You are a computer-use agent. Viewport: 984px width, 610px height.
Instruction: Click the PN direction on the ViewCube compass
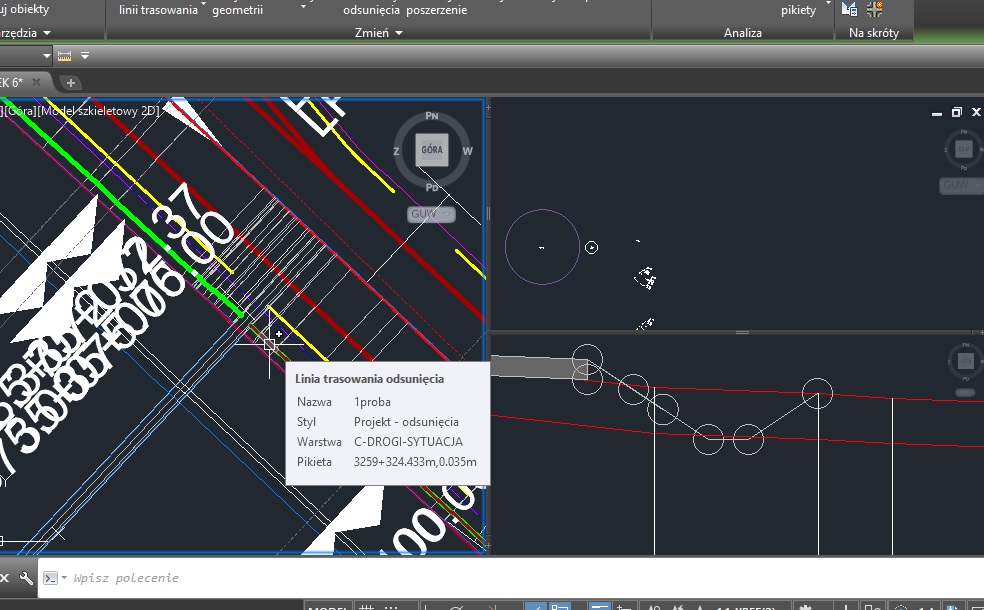coord(432,116)
